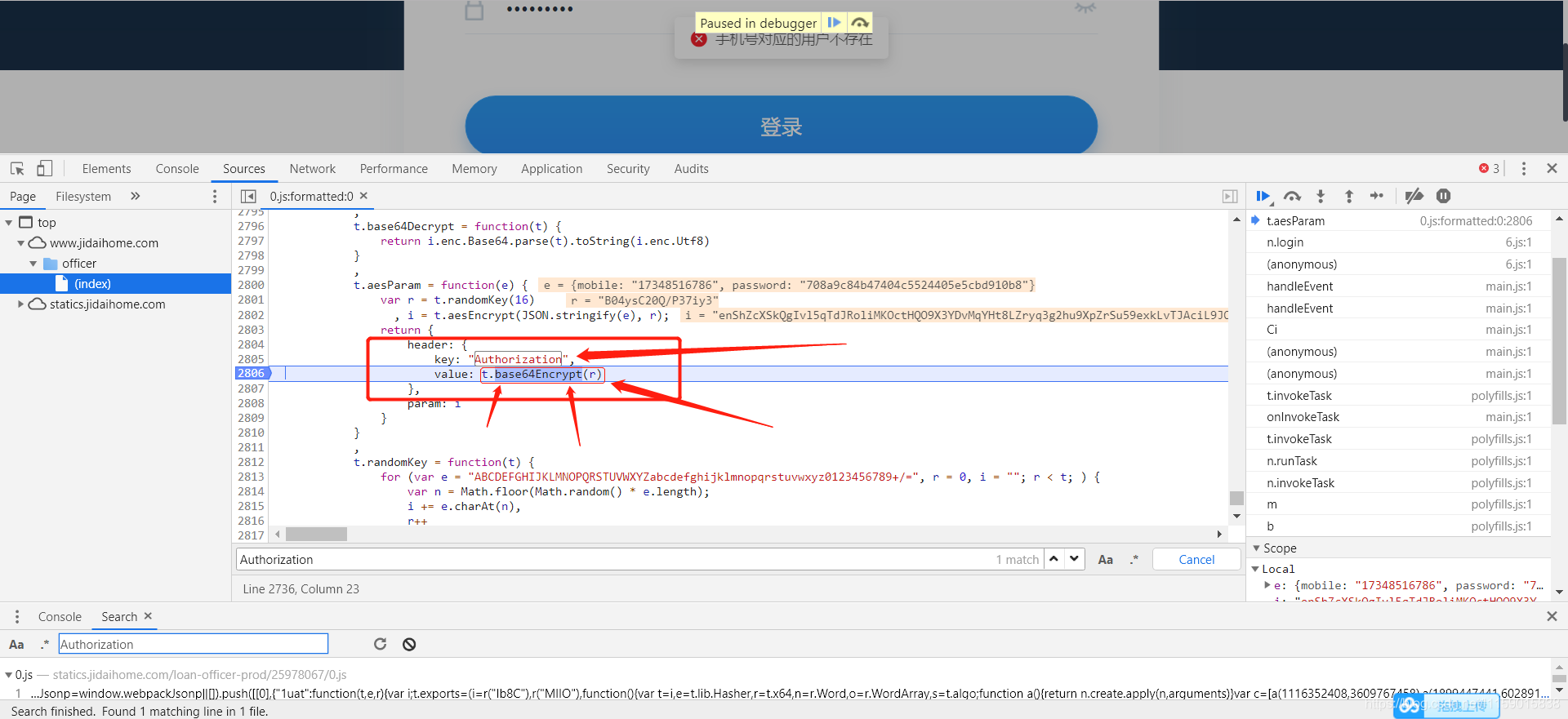Collapse www.jidaihome.com tree node
The height and width of the screenshot is (719, 1568).
click(x=21, y=243)
